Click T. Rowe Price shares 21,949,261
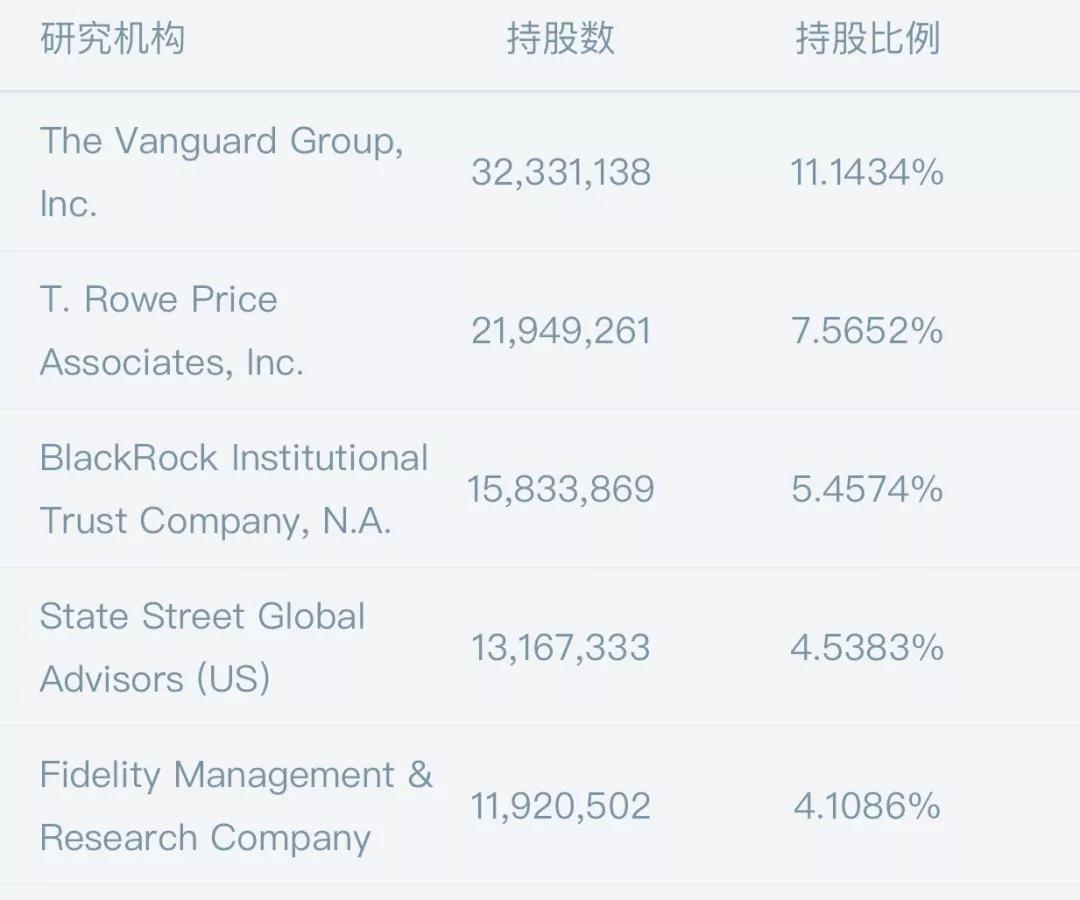1080x900 pixels. (561, 331)
